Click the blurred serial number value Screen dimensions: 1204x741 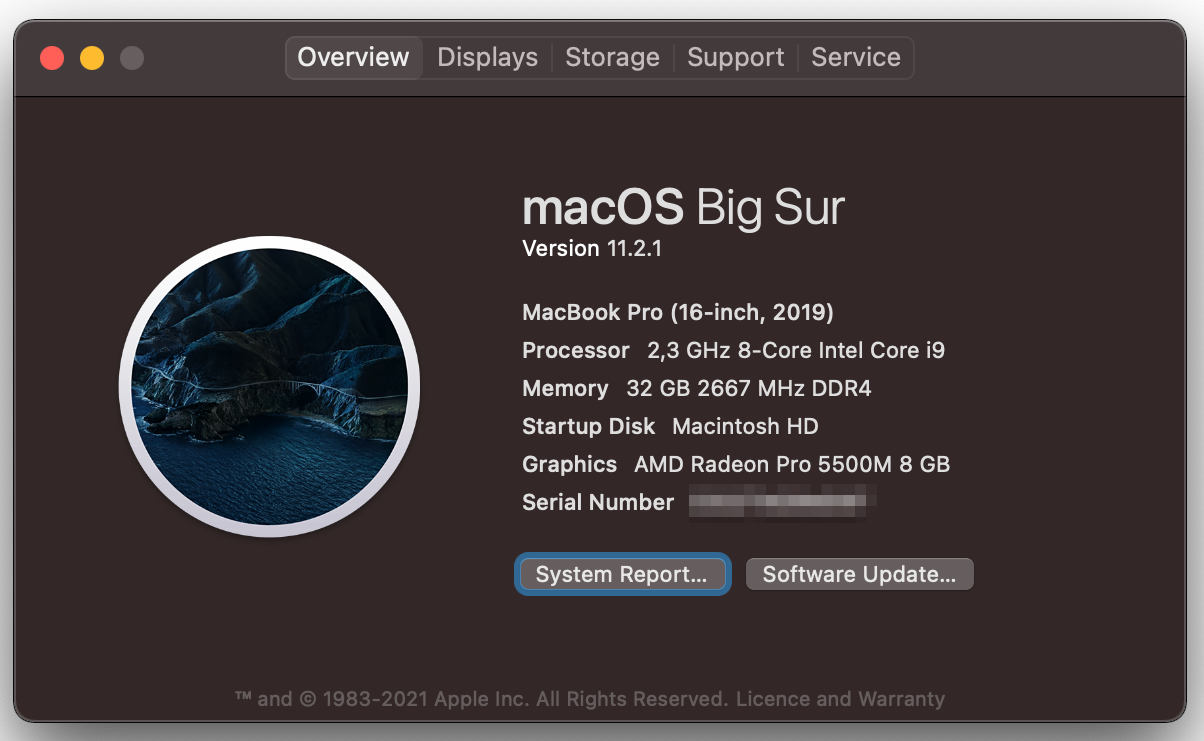coord(783,502)
